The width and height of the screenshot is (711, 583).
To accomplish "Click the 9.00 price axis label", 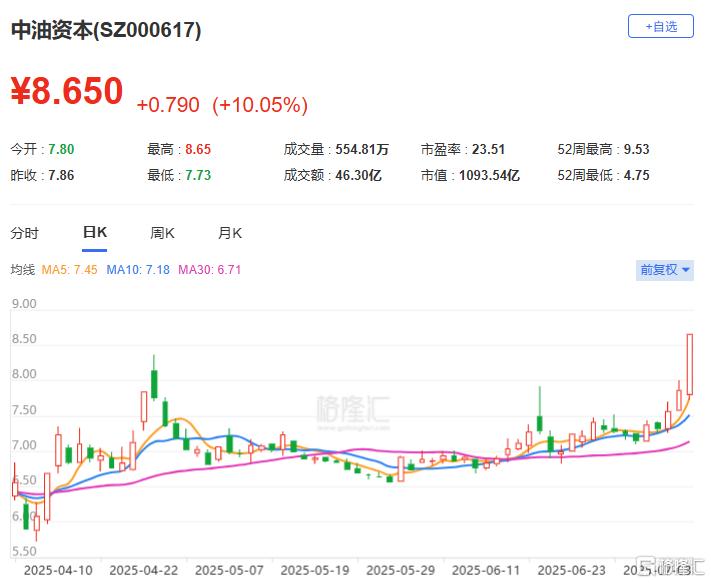I will point(24,304).
